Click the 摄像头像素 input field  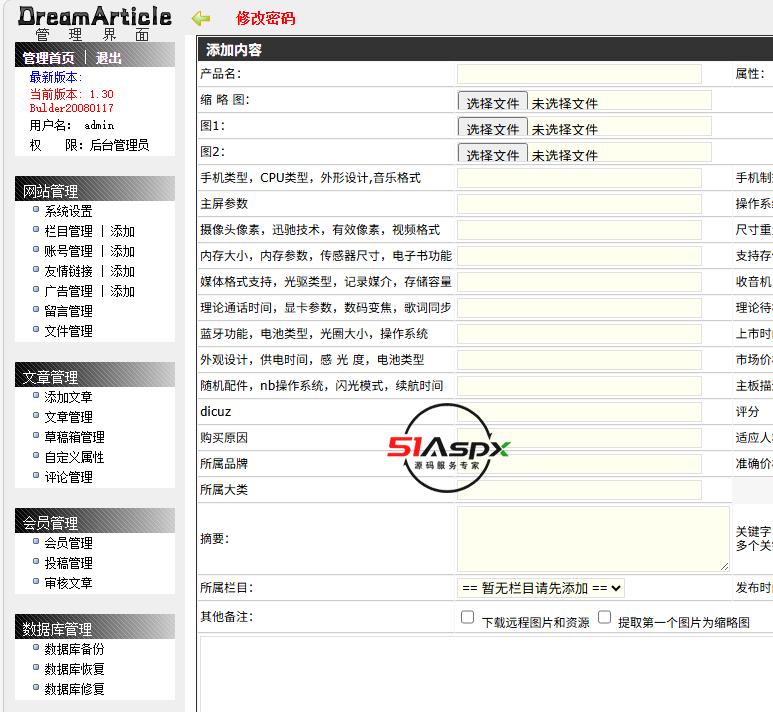pyautogui.click(x=579, y=230)
